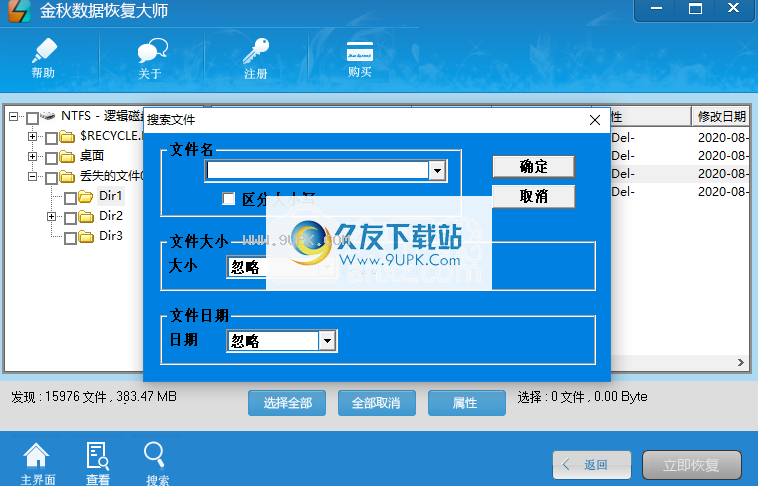Close the 搜索文件 dialog
Screen dimensions: 758x486
pos(595,120)
